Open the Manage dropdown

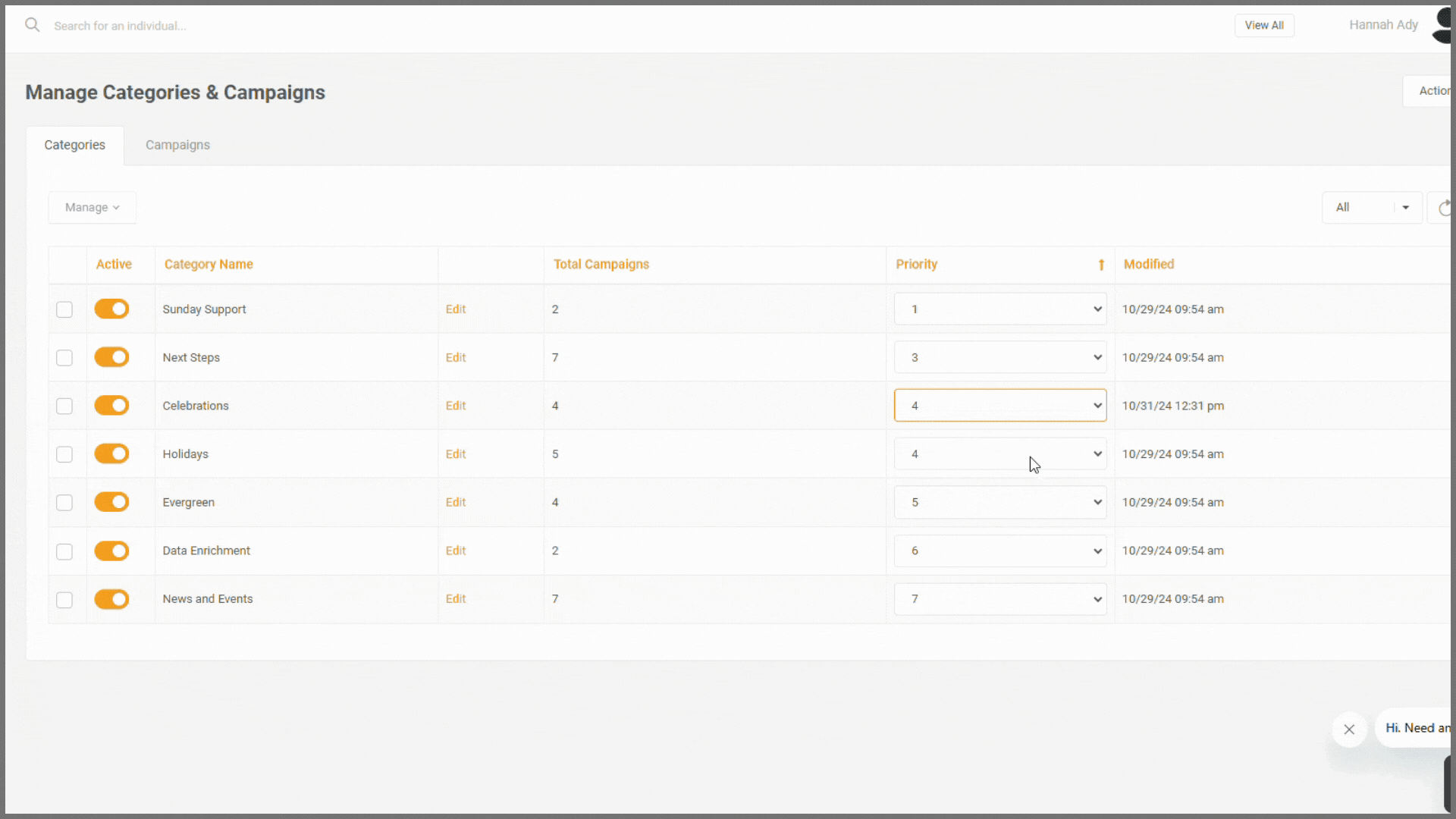click(91, 207)
